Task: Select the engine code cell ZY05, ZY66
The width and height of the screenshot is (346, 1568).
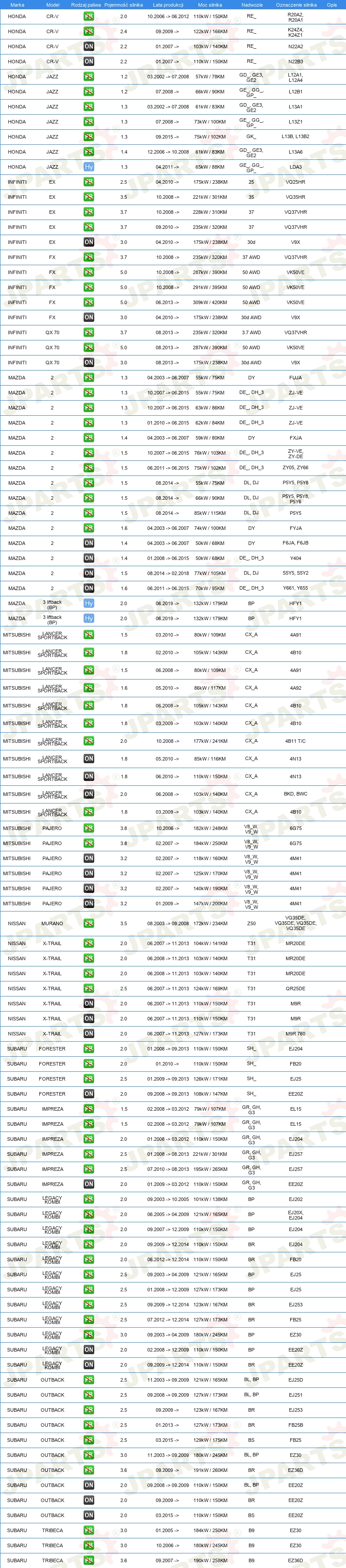Action: coord(296,468)
